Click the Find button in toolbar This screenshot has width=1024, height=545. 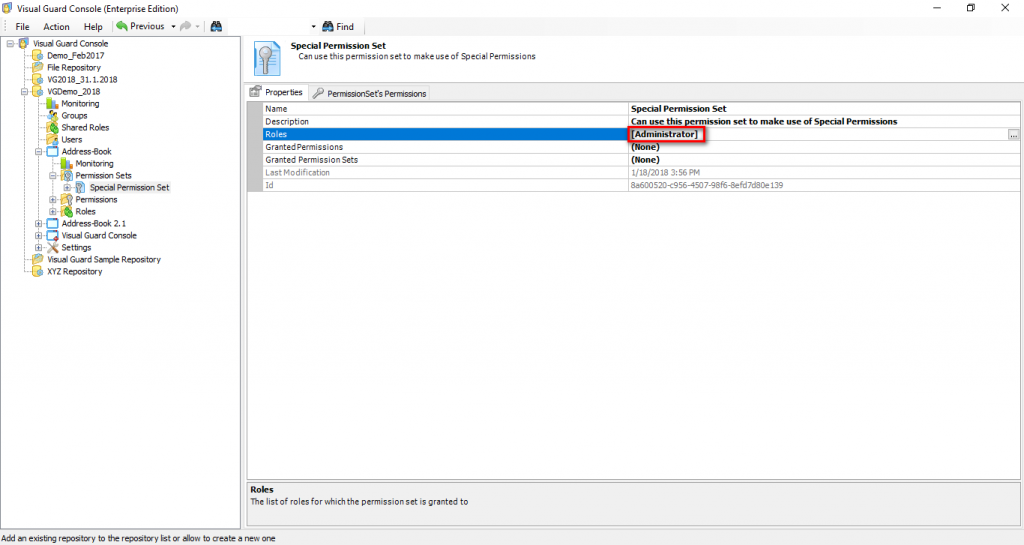(338, 26)
